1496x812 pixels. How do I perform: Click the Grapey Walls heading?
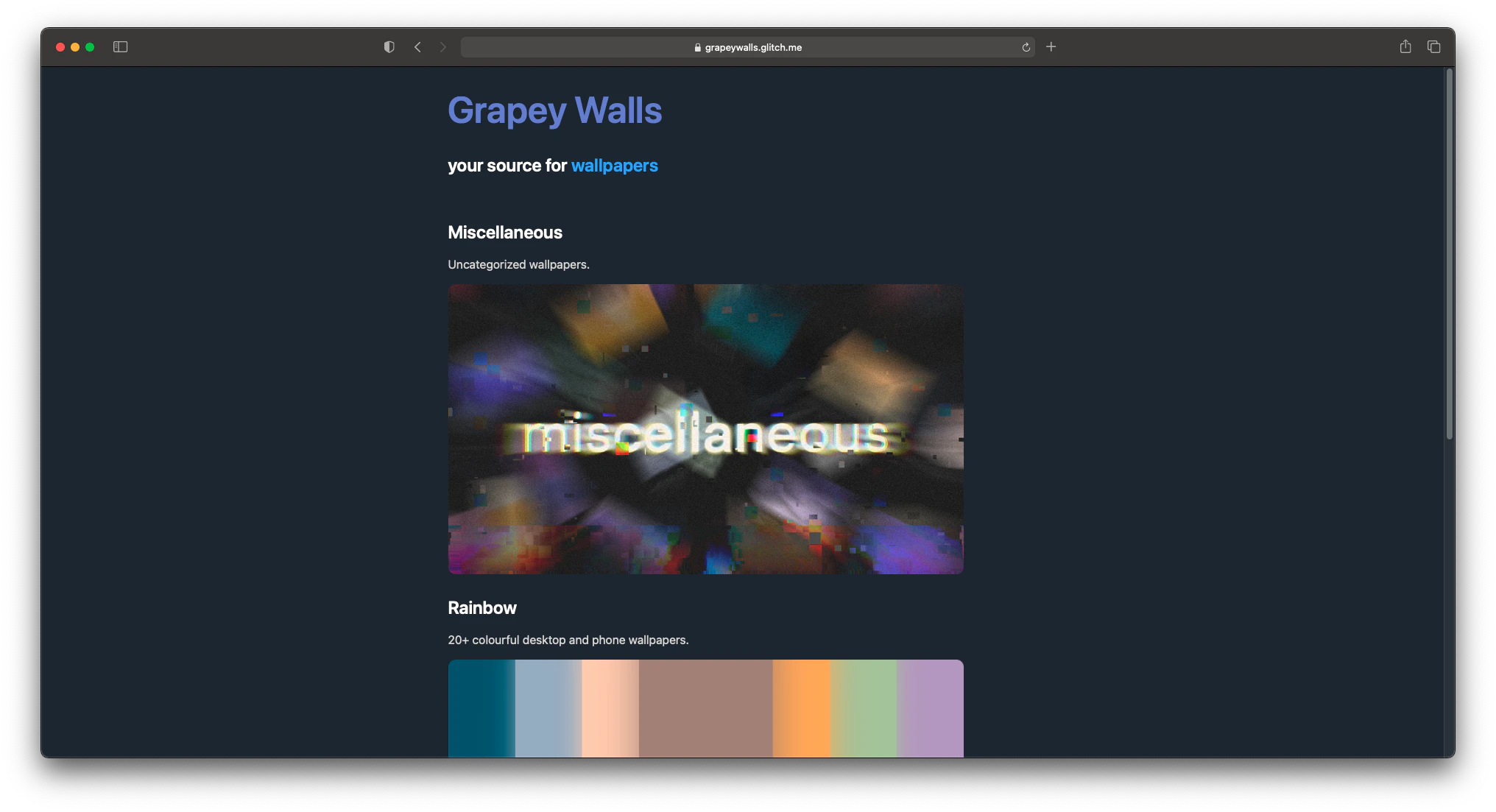554,110
